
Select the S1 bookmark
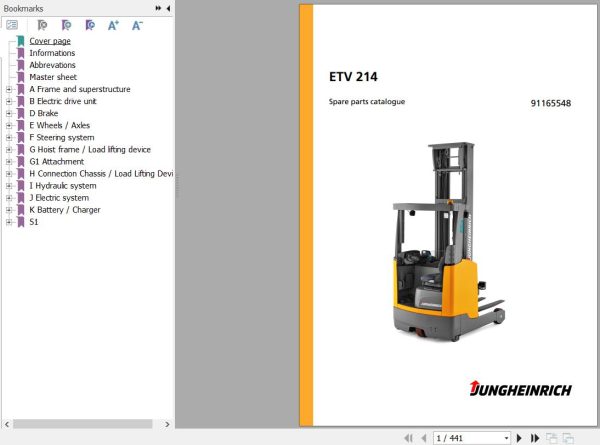[x=34, y=222]
